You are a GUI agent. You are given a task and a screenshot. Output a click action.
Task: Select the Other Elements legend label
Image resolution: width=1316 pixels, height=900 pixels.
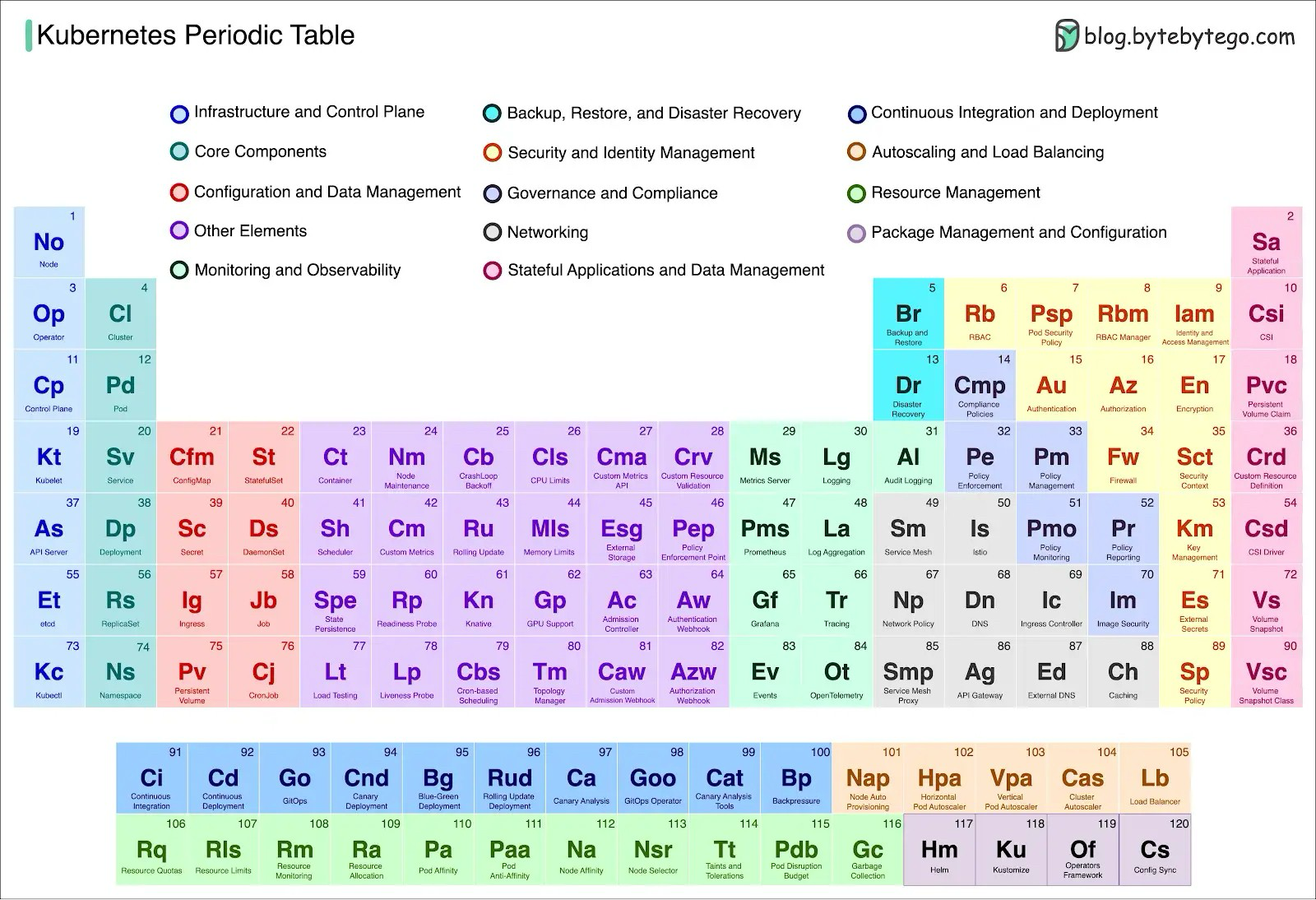pos(250,231)
